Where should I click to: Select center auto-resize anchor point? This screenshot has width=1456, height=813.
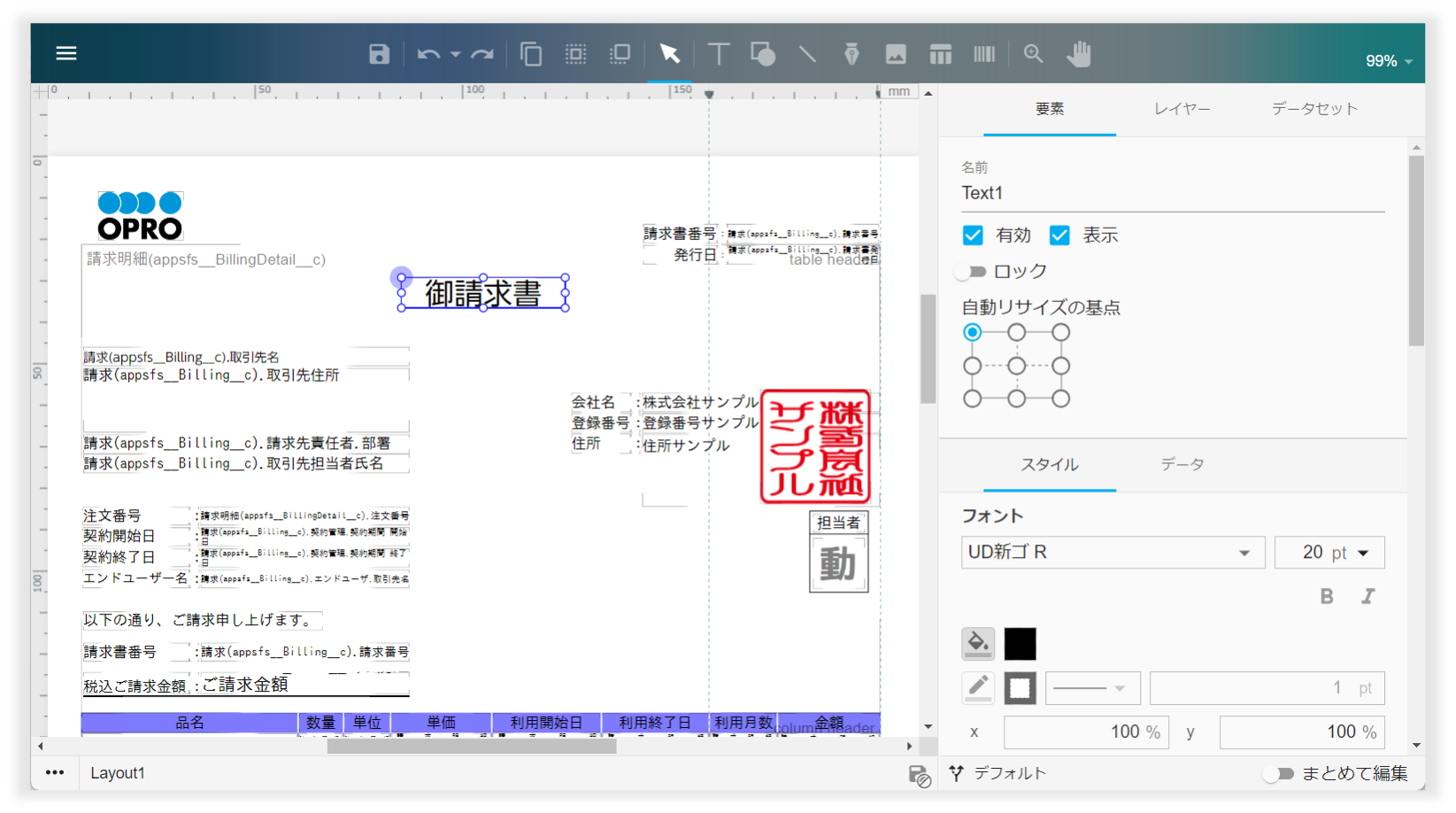pyautogui.click(x=1017, y=366)
